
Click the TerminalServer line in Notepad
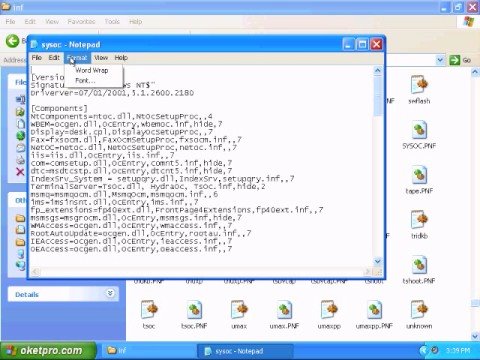pos(148,187)
